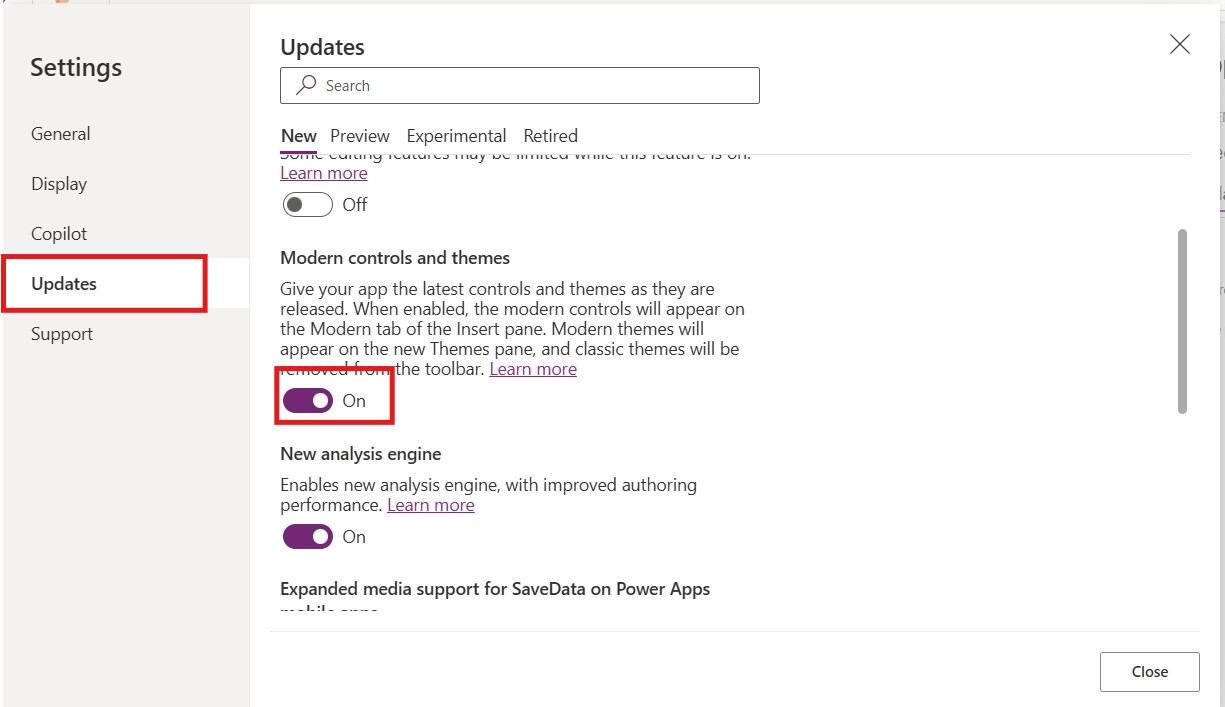Open General settings section
Viewport: 1225px width, 707px height.
pyautogui.click(x=61, y=134)
